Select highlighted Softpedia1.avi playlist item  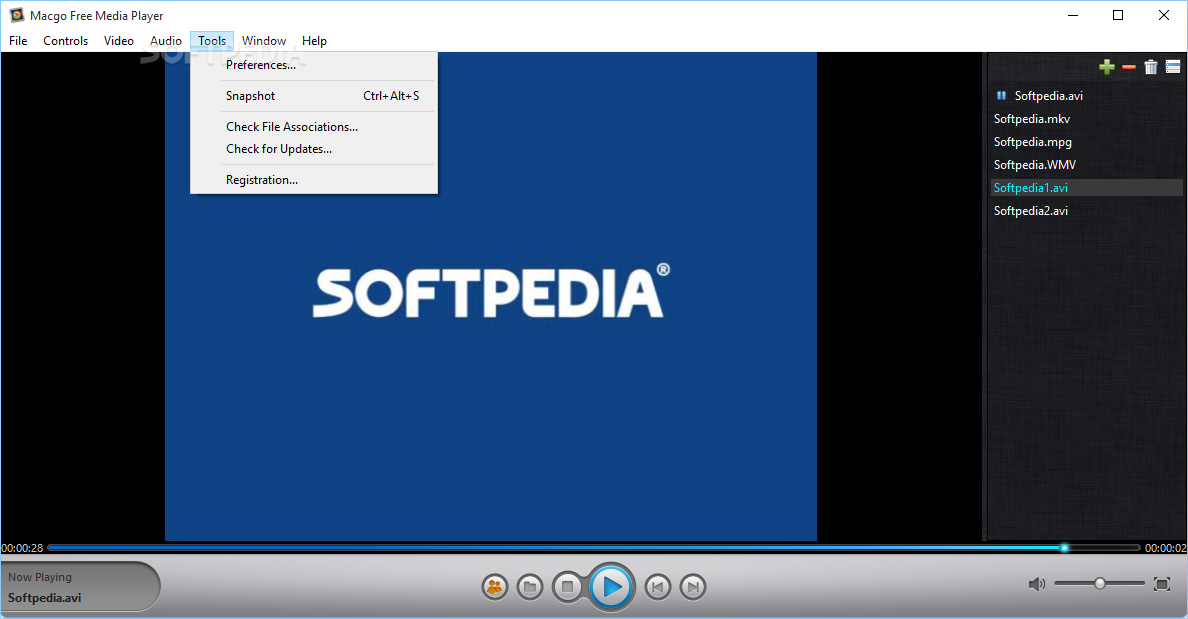[1086, 187]
